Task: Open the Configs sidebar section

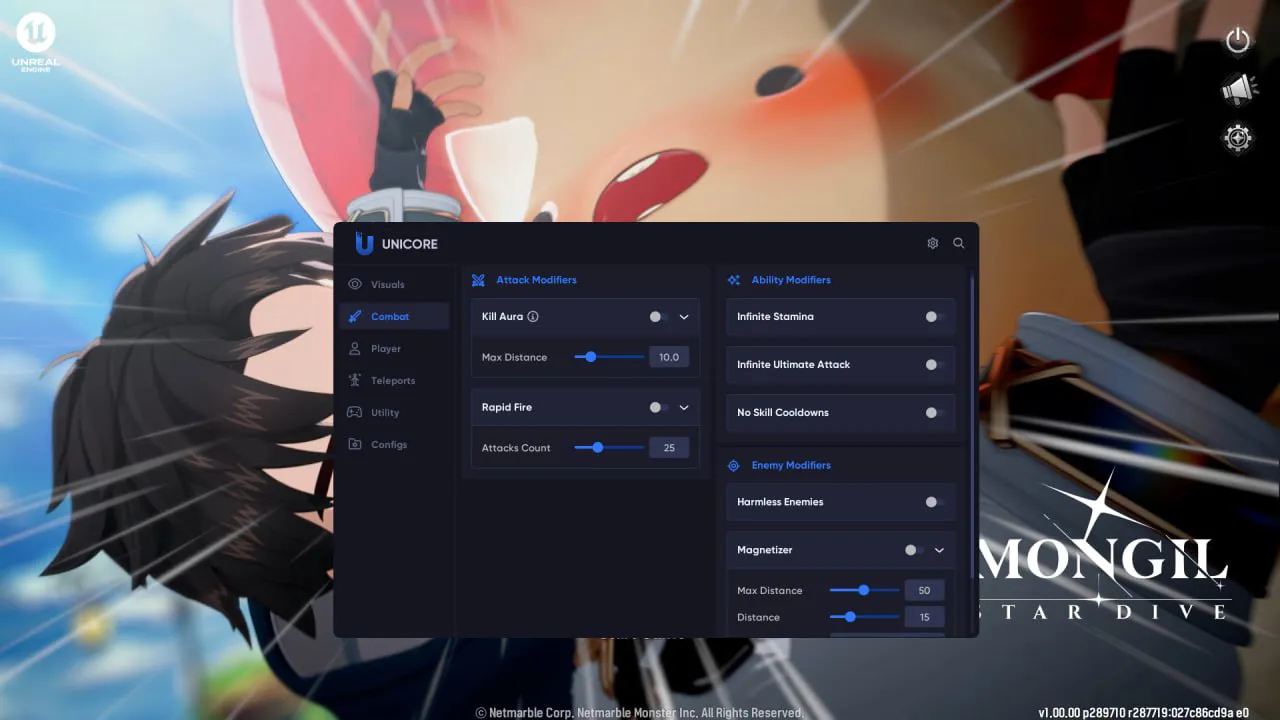Action: (x=388, y=445)
